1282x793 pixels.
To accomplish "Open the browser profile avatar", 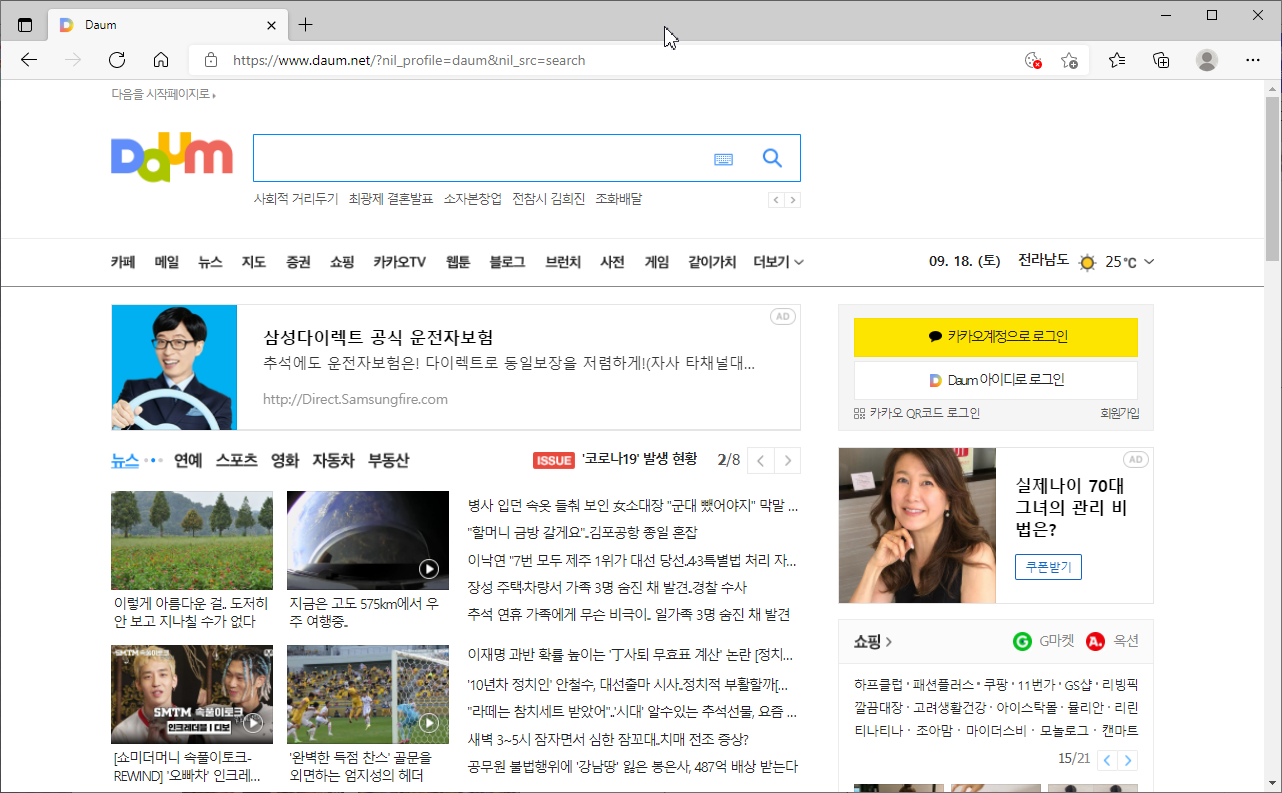I will [x=1207, y=60].
